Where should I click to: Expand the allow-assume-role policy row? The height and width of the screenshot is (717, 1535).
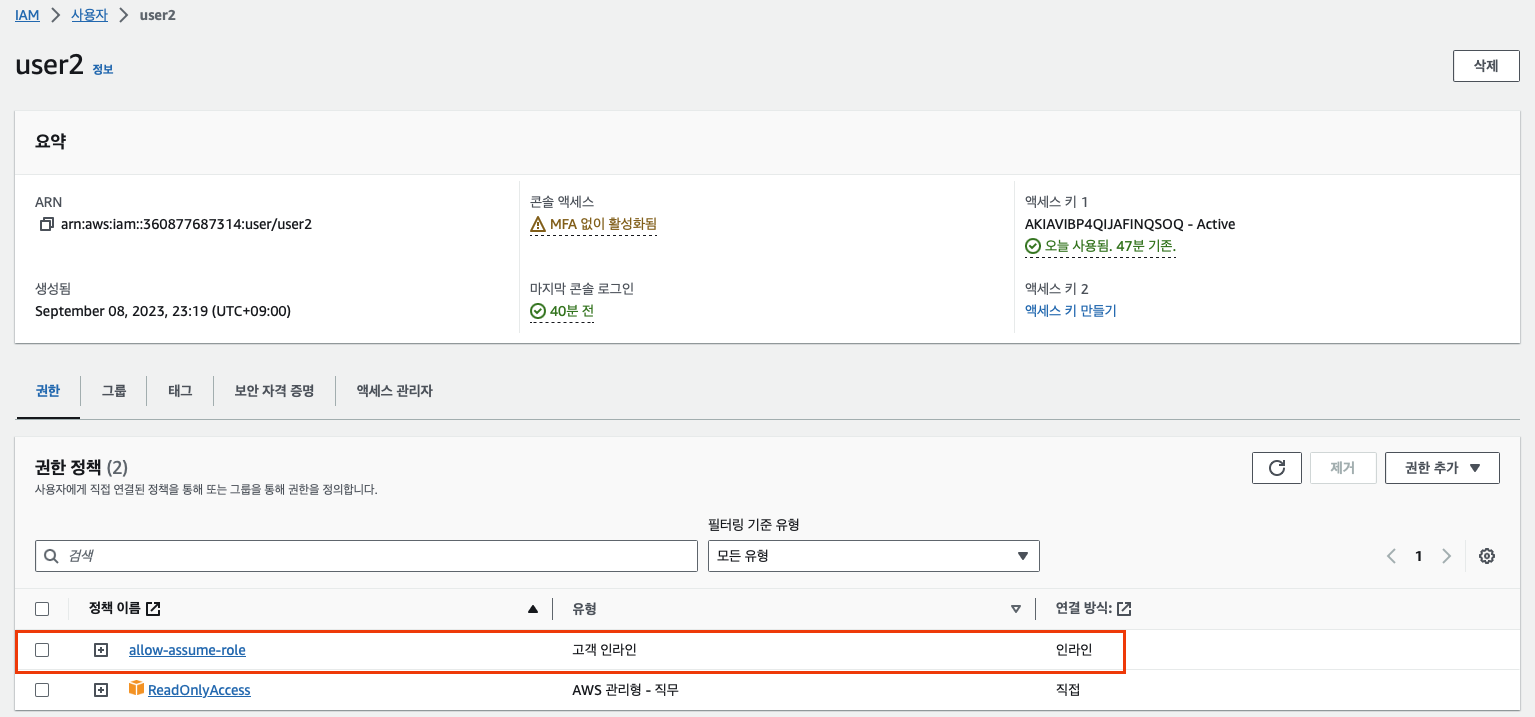tap(100, 650)
